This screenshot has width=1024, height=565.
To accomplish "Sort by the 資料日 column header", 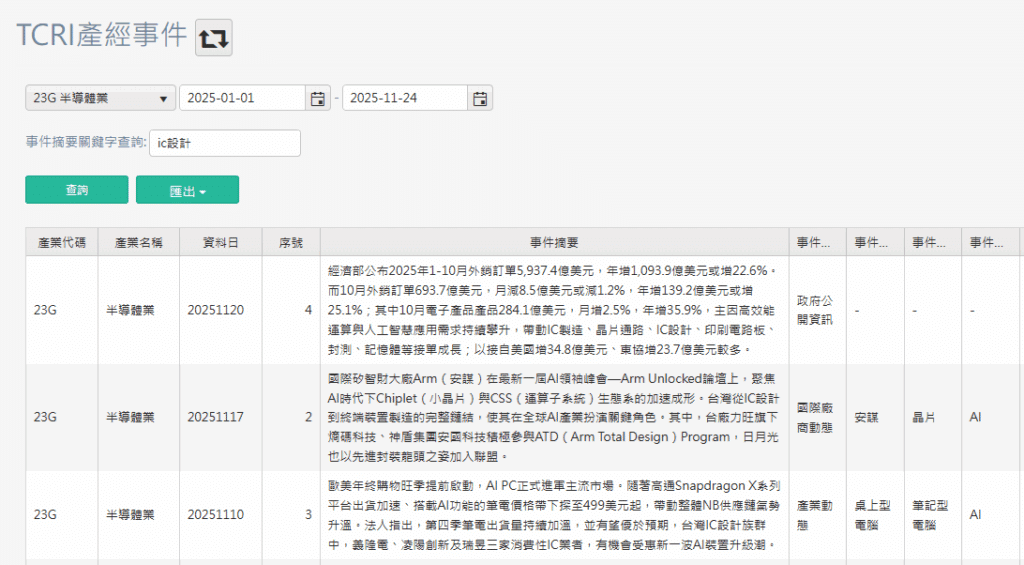I will 221,242.
